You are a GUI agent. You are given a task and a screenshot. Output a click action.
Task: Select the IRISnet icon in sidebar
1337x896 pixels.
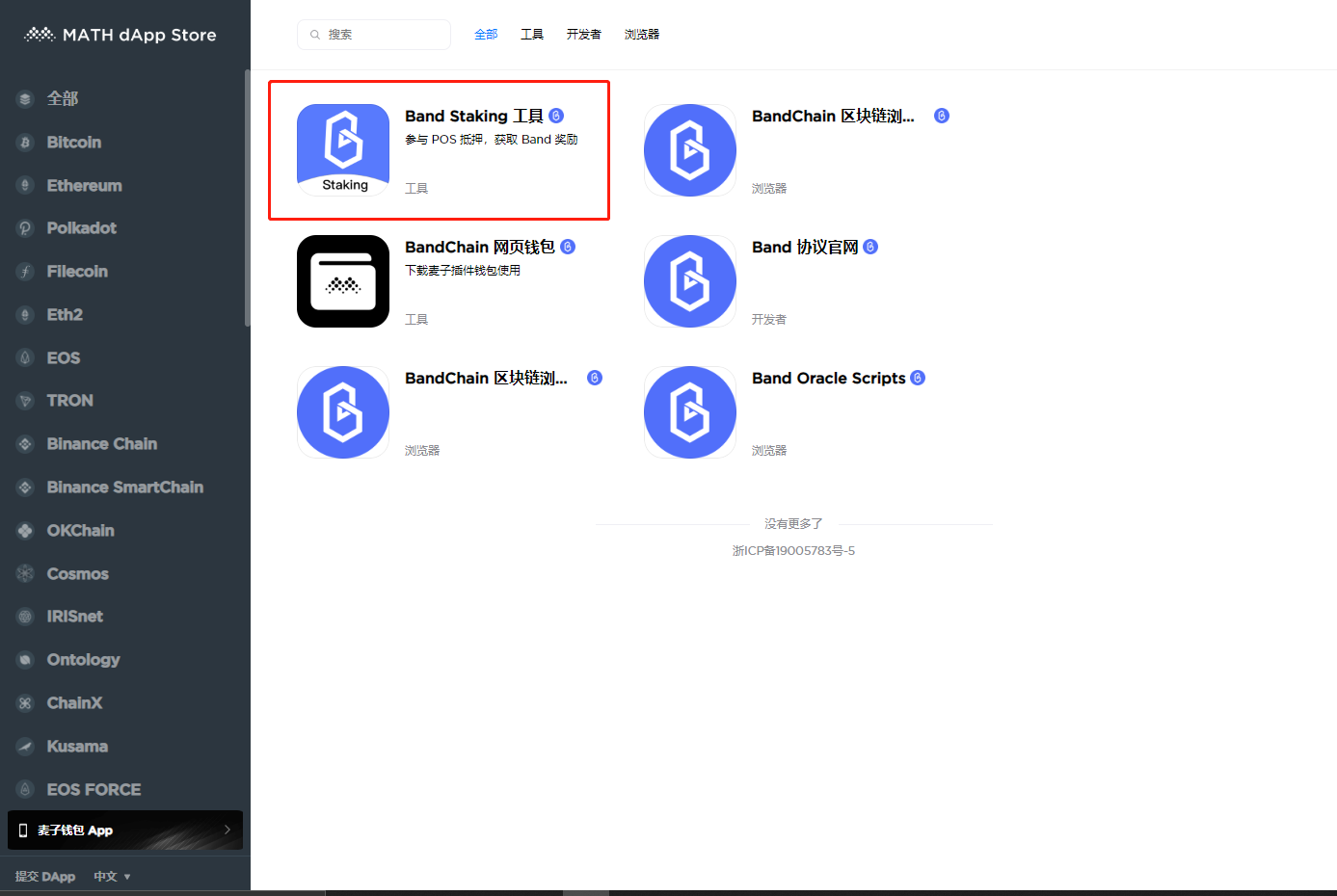click(x=26, y=617)
